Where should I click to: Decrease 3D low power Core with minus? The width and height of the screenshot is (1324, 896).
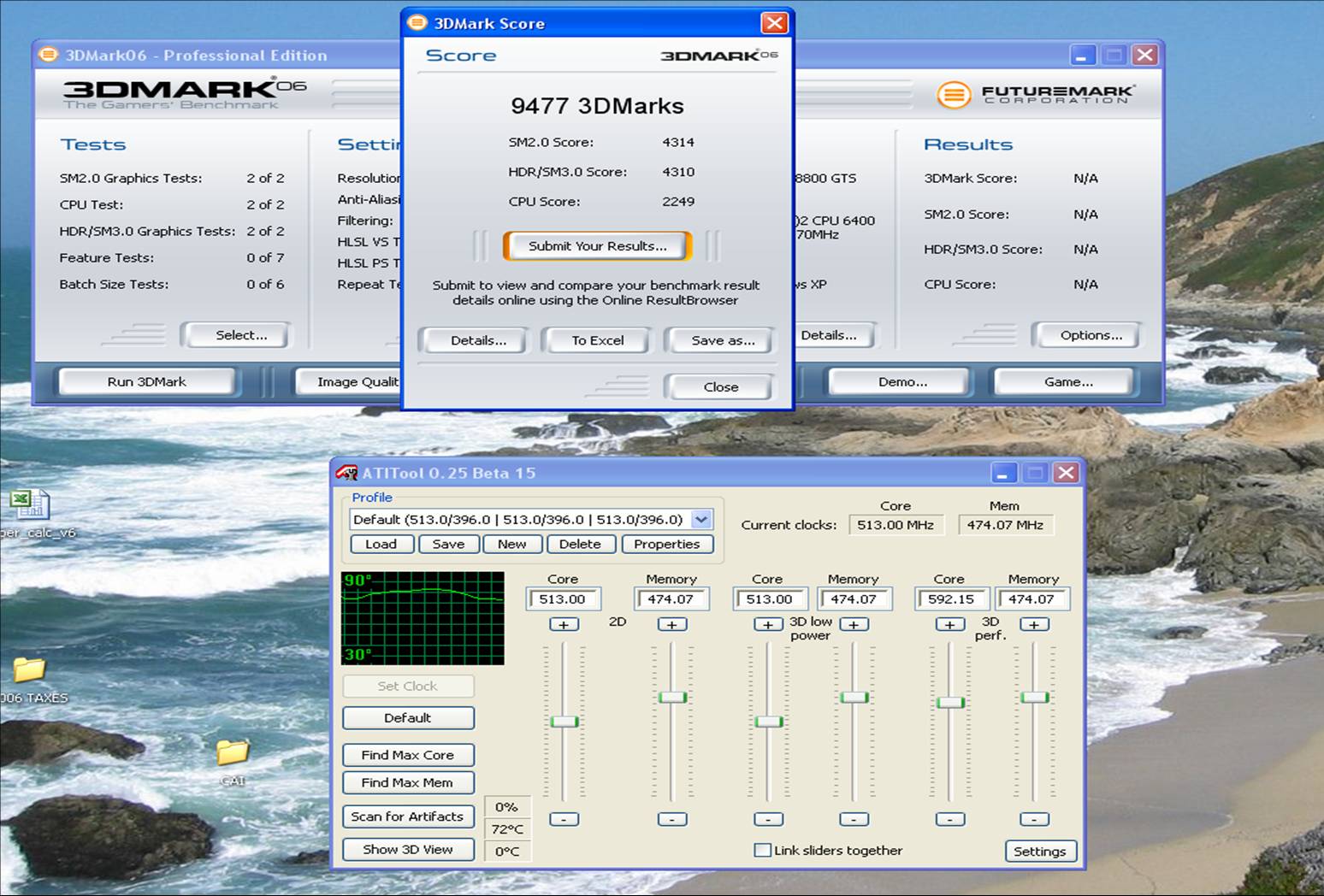click(x=768, y=819)
